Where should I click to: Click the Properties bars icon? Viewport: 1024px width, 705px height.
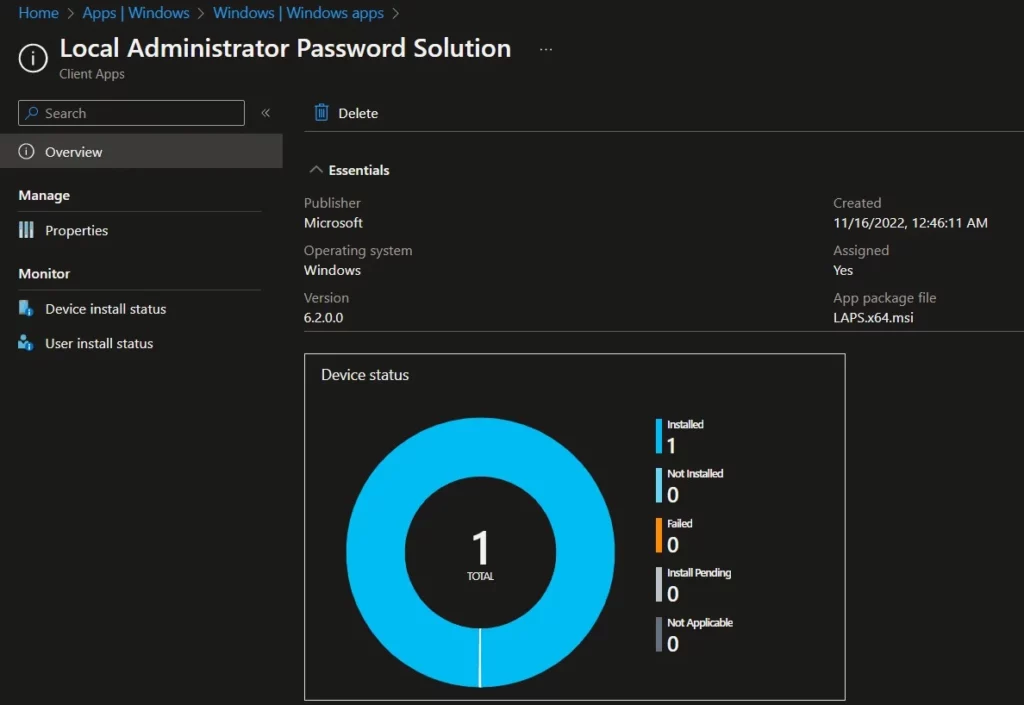pyautogui.click(x=26, y=230)
